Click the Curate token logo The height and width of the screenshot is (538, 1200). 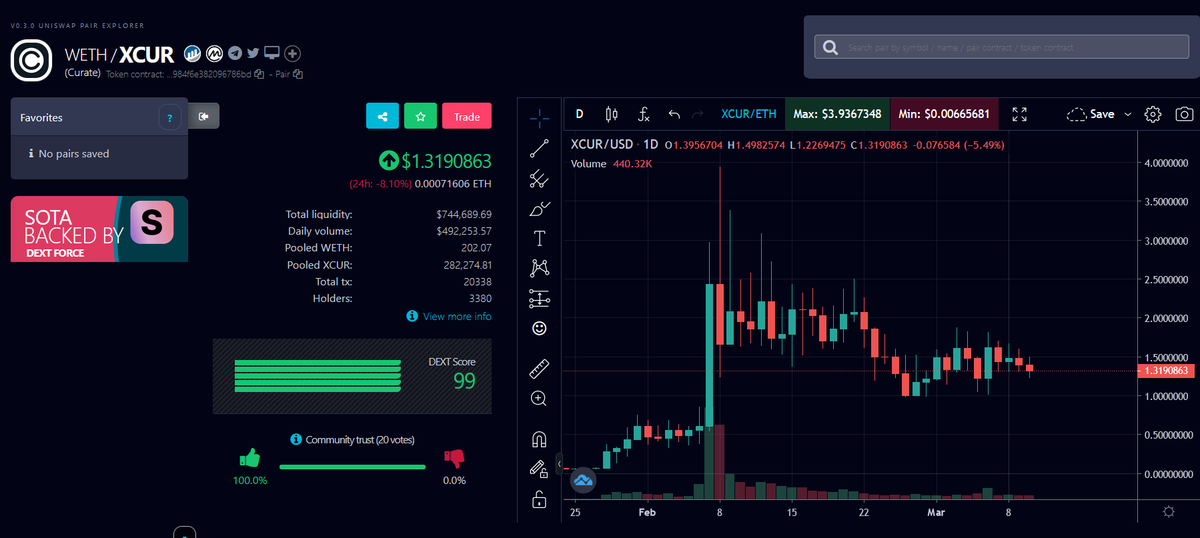point(32,59)
